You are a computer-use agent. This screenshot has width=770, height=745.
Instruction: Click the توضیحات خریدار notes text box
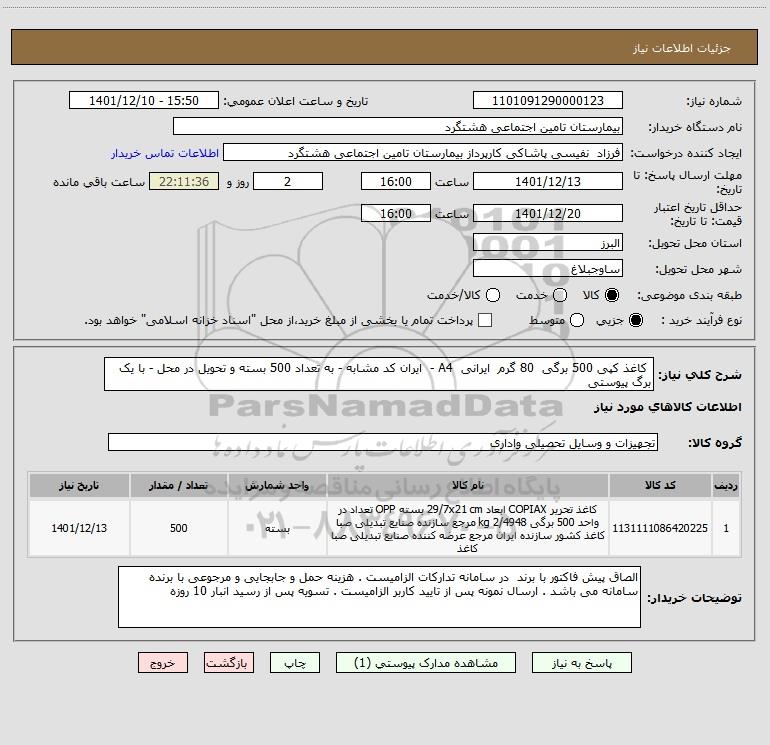click(379, 597)
